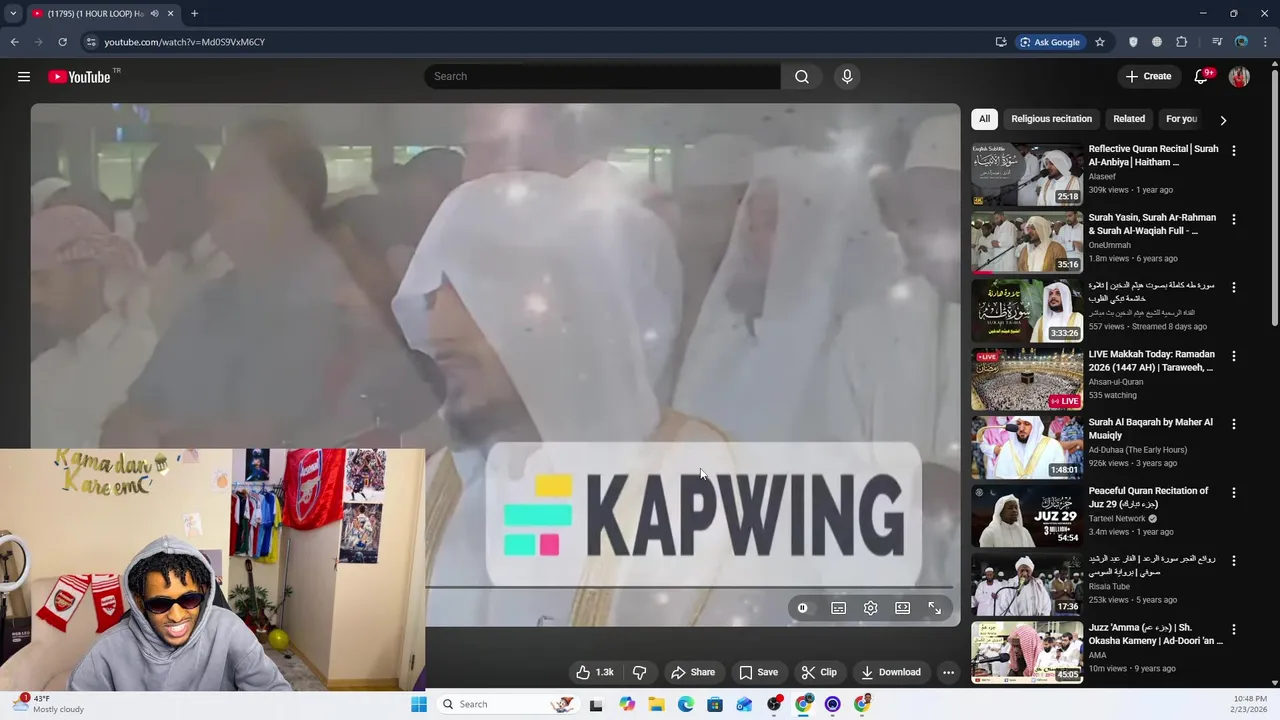This screenshot has width=1280, height=720.
Task: Open options for LIVE Makkah Today video
Action: (1234, 356)
